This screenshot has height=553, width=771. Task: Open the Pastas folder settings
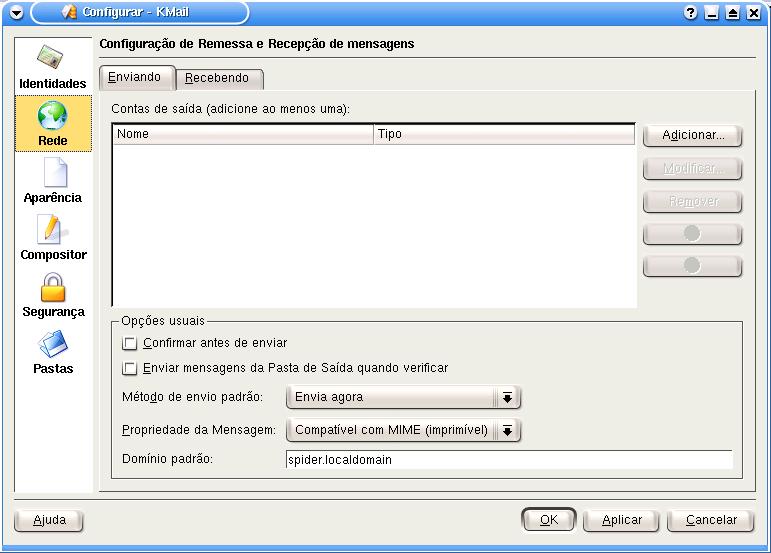[53, 351]
